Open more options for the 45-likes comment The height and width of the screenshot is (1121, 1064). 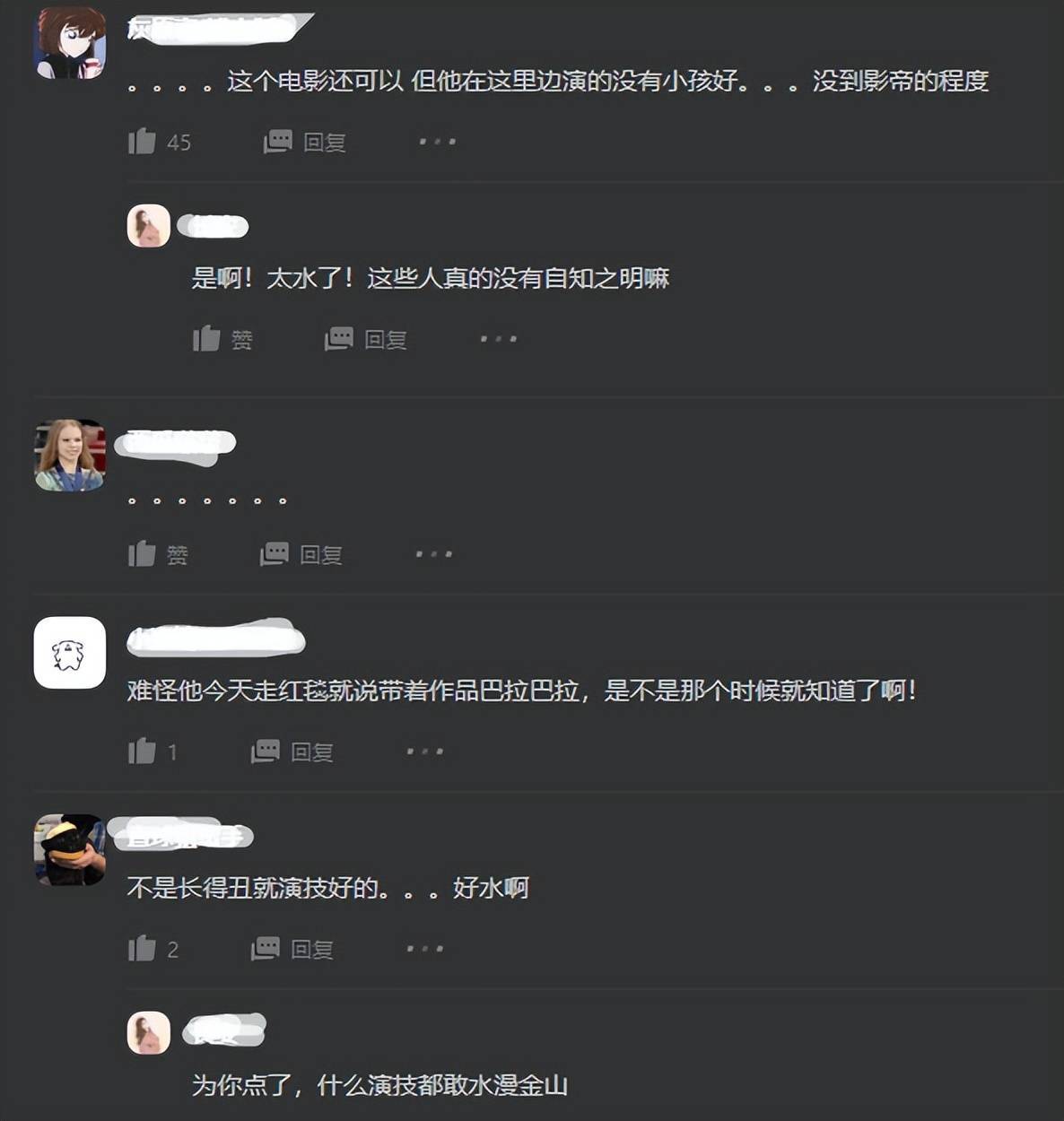437,142
